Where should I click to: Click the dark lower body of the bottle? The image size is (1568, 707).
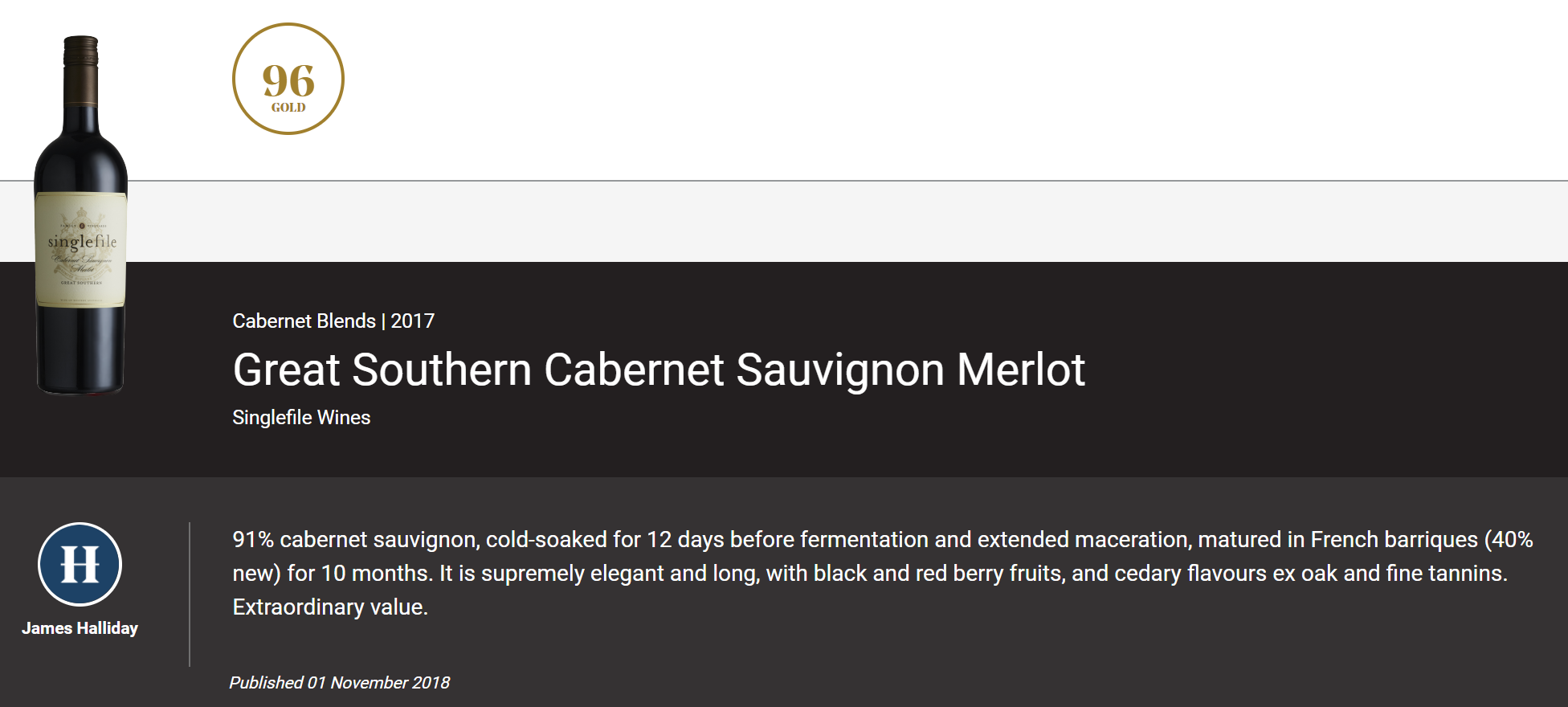pos(80,349)
